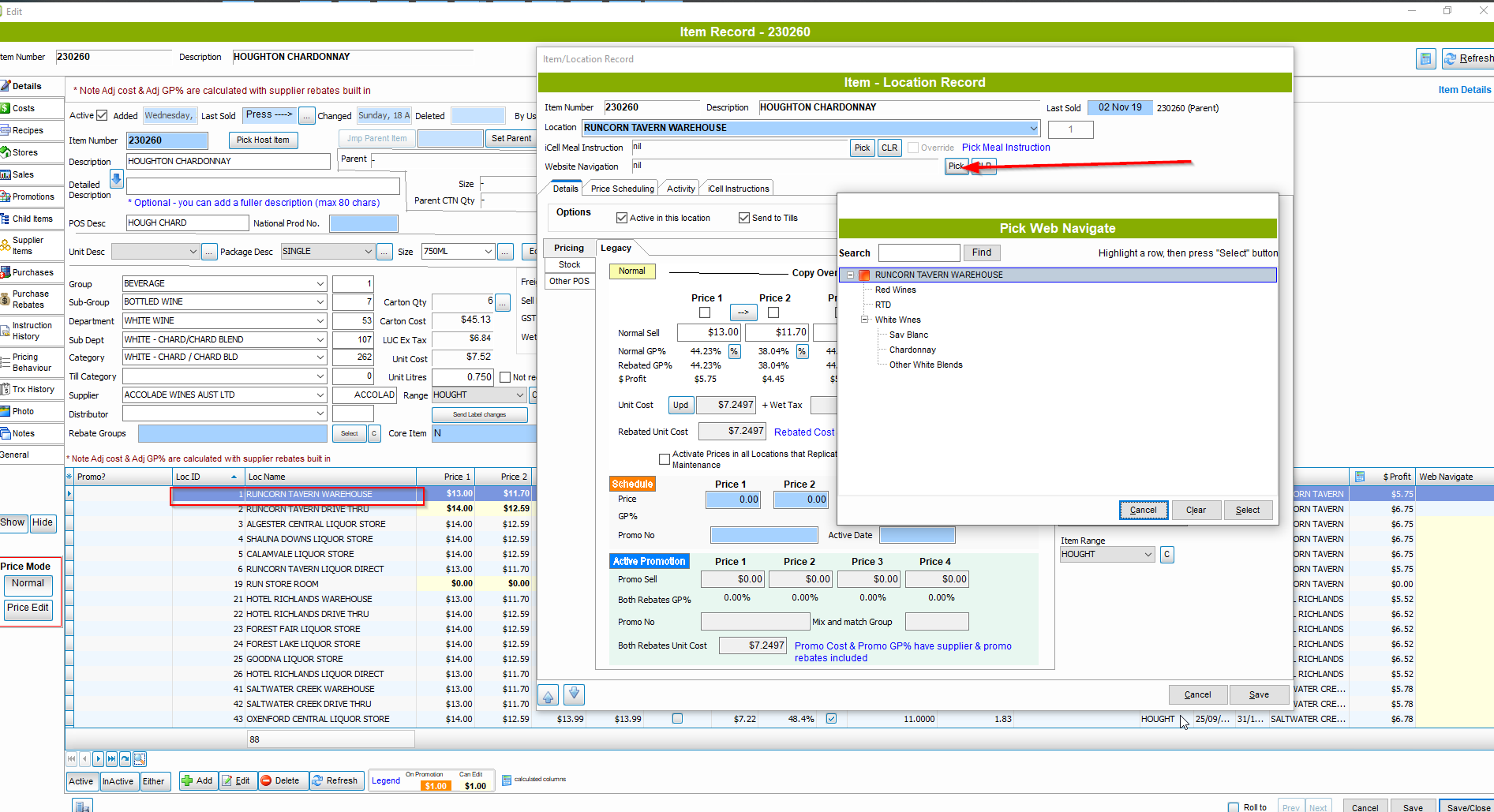Screen dimensions: 1494x812
Task: Click the Can Edit legend swatch
Action: pyautogui.click(x=475, y=786)
